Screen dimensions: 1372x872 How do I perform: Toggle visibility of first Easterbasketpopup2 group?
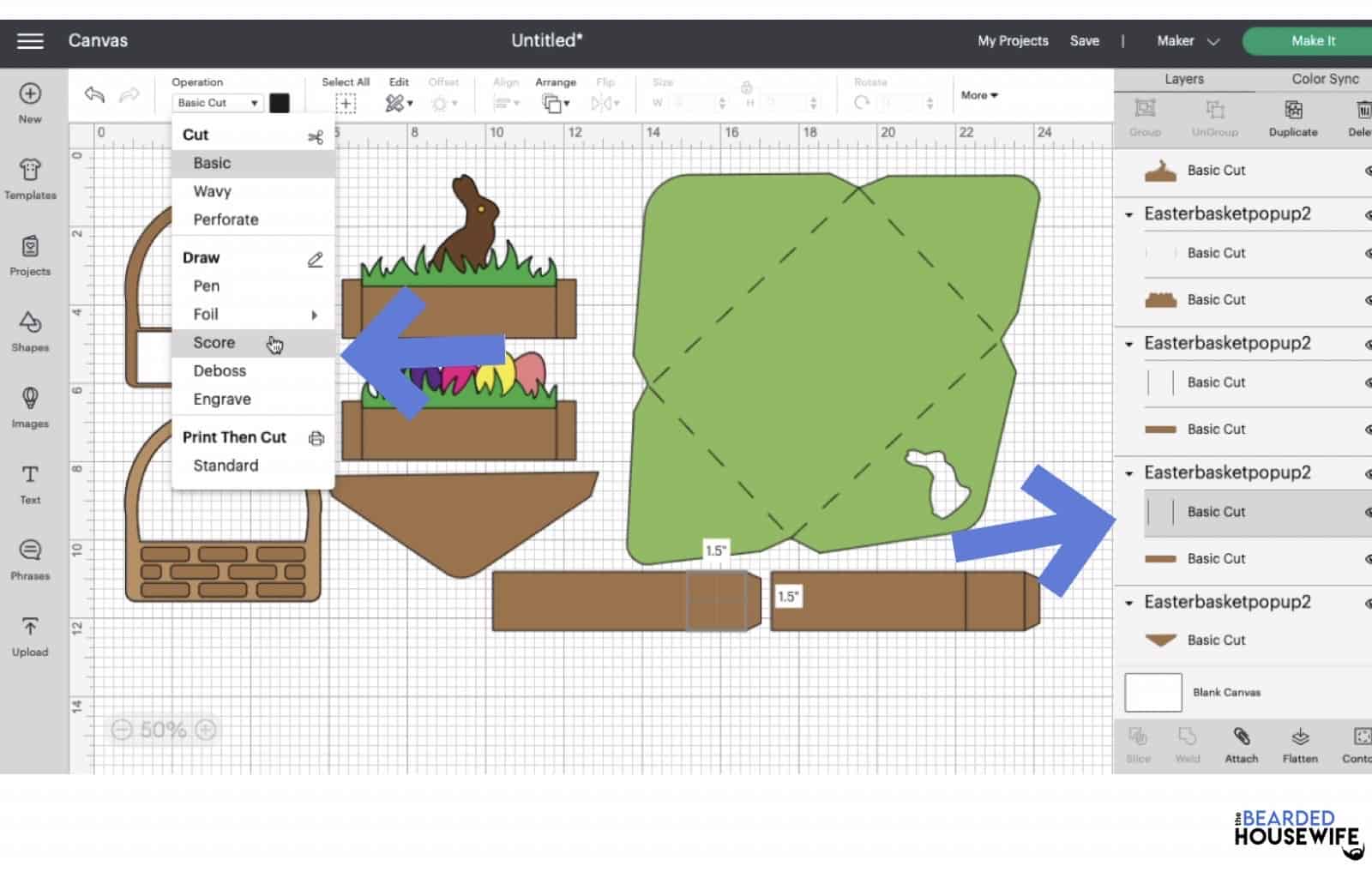click(1368, 214)
